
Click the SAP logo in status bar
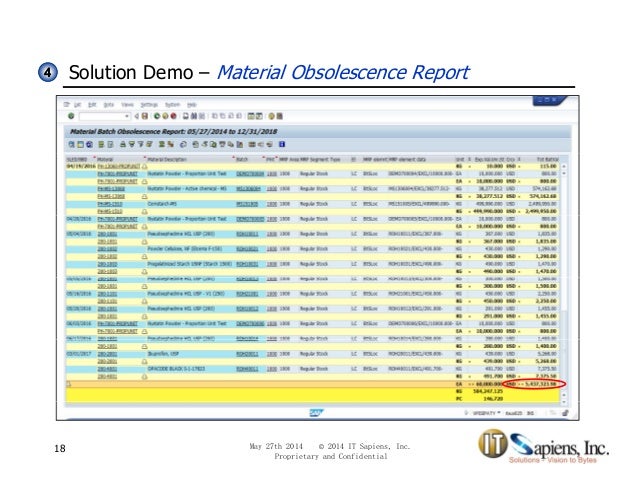click(316, 413)
